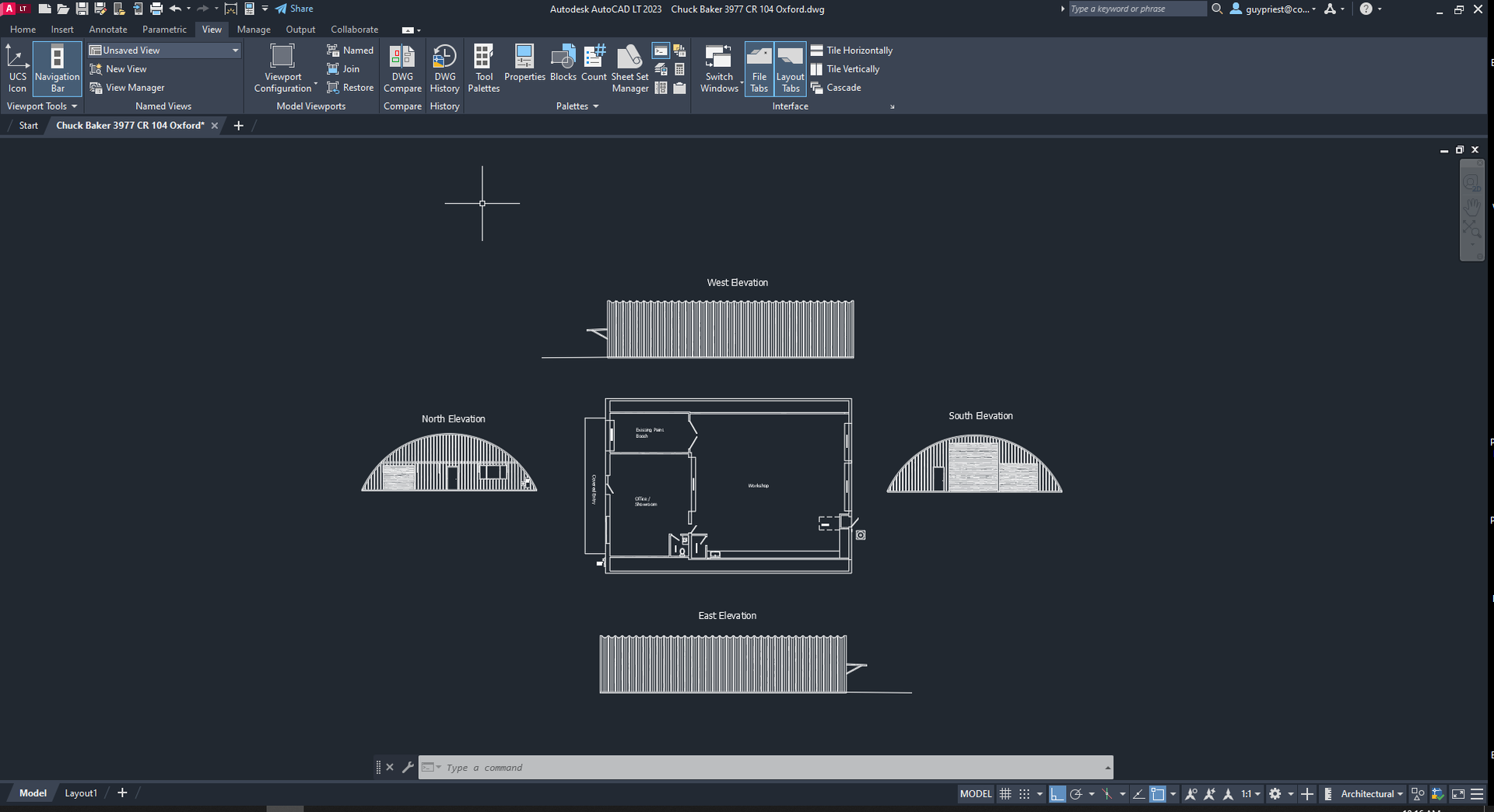The width and height of the screenshot is (1494, 812).
Task: Switch to the Layout1 tab
Action: [81, 793]
